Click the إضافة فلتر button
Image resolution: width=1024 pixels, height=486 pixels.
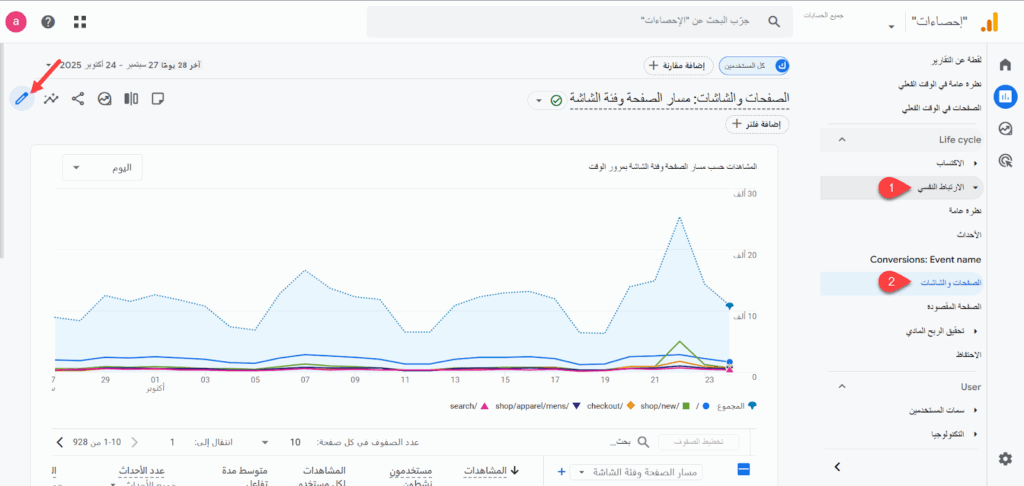tap(760, 125)
